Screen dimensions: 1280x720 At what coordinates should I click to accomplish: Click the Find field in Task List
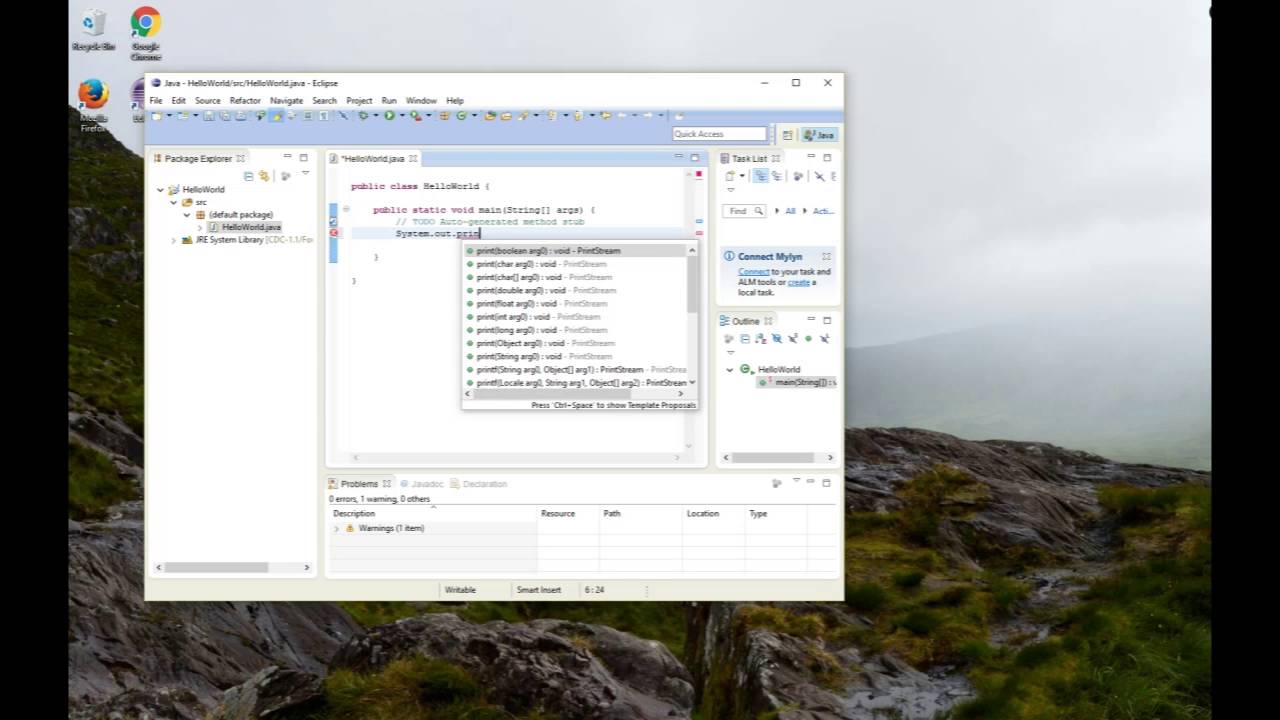[745, 211]
